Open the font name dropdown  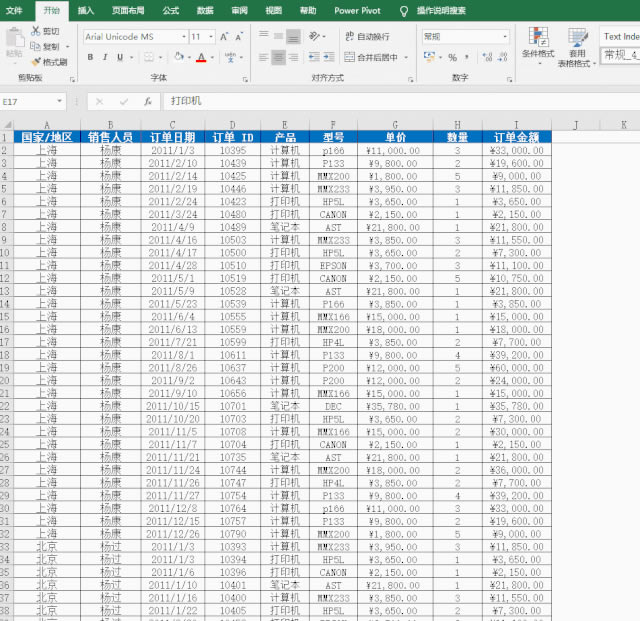click(x=181, y=37)
